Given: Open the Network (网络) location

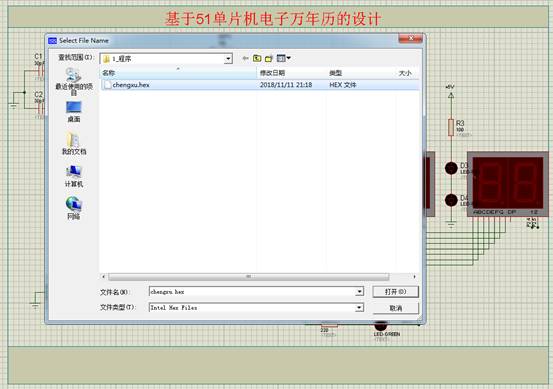Looking at the screenshot, I should 73,208.
